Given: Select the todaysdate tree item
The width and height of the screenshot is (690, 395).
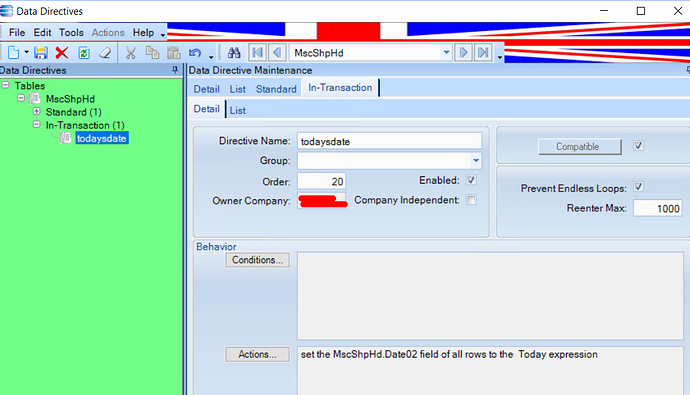Looking at the screenshot, I should 102,138.
